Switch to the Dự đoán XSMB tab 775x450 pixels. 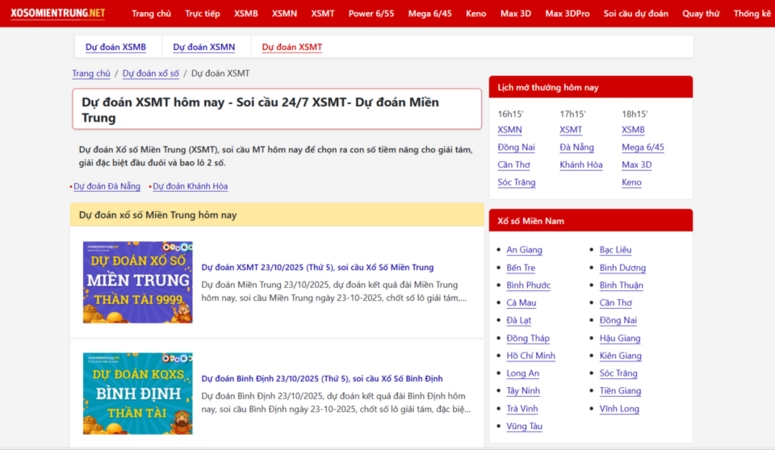pos(115,47)
